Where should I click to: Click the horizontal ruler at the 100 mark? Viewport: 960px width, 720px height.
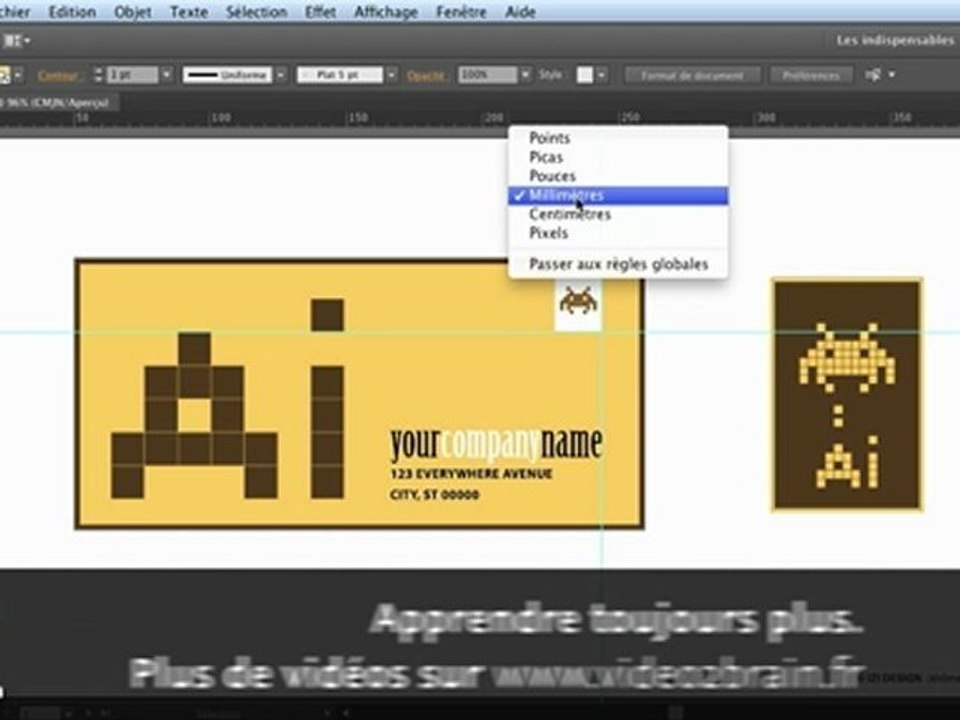(220, 118)
